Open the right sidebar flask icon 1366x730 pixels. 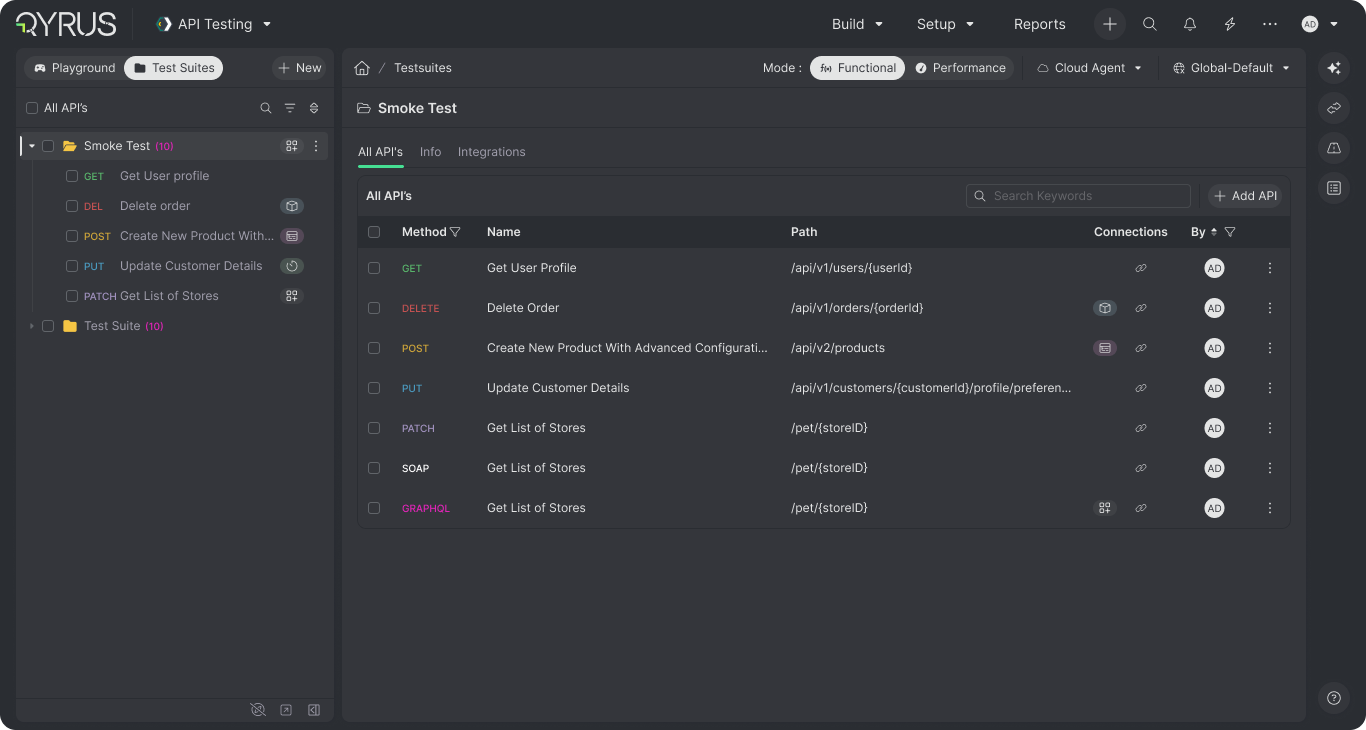(x=1334, y=148)
